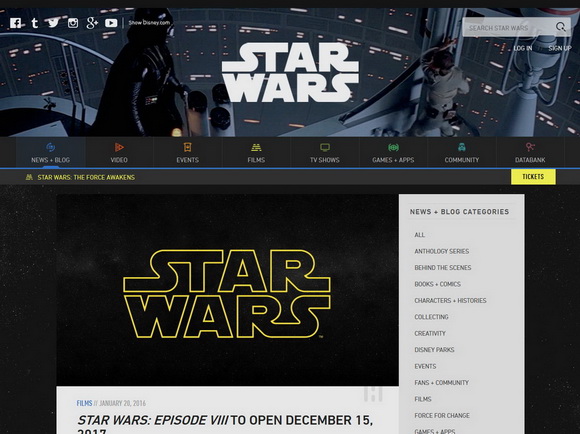Click the Films nav icon

tap(256, 148)
